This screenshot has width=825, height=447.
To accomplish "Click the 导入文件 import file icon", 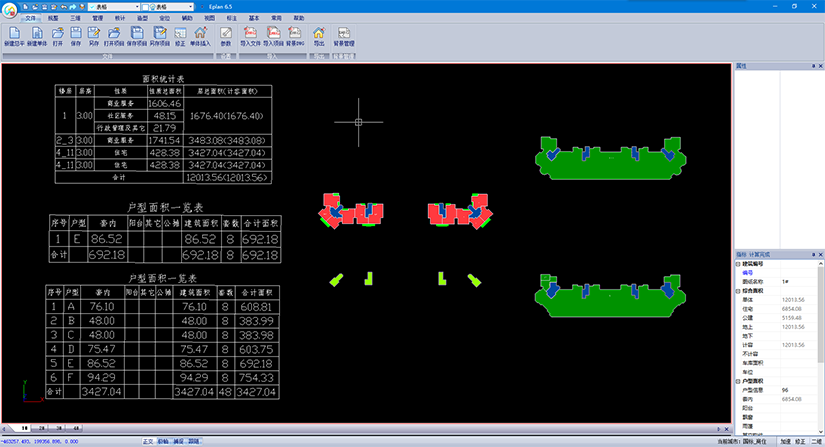I will coord(249,37).
